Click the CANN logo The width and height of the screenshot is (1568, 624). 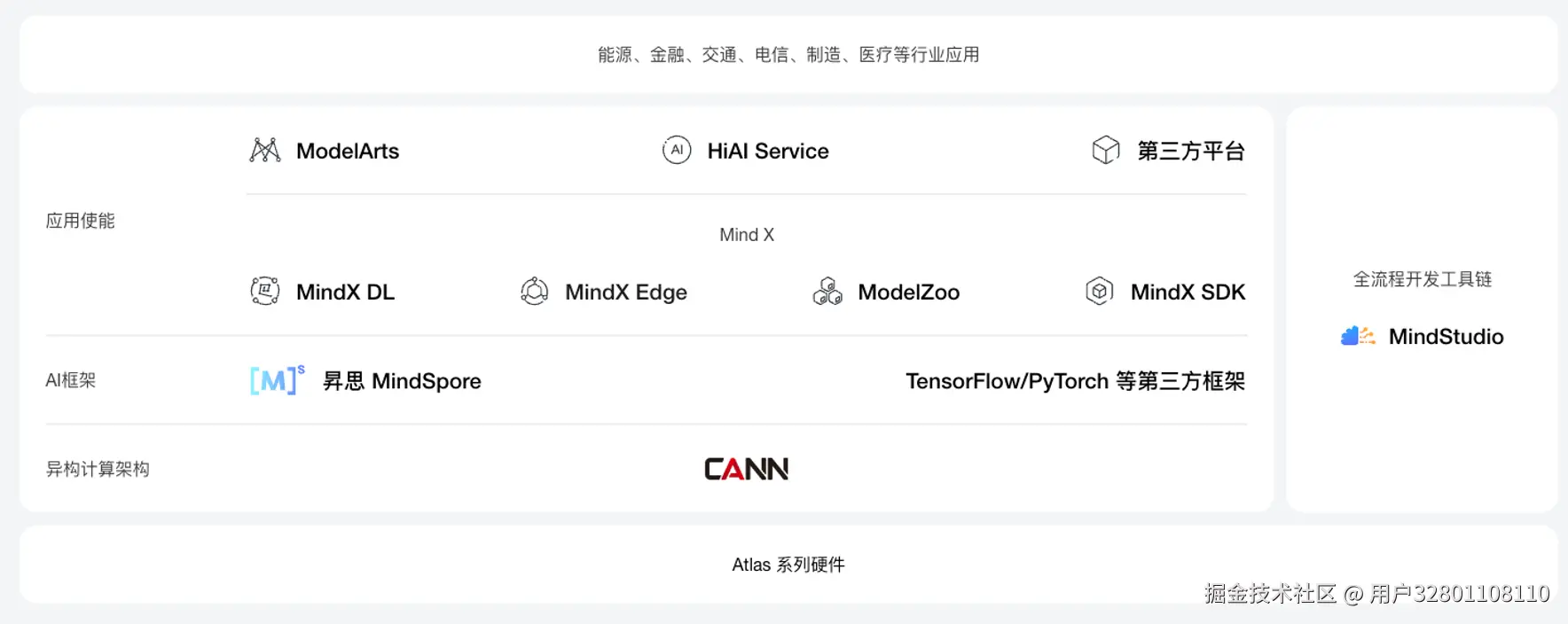tap(746, 469)
